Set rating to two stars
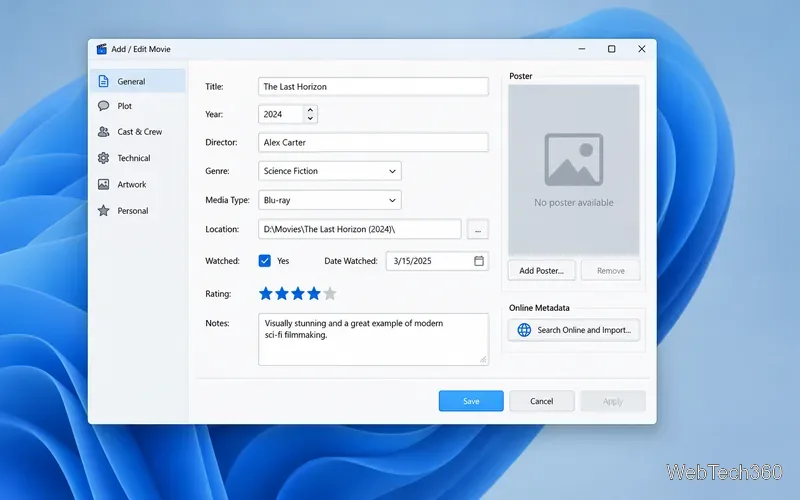The height and width of the screenshot is (500, 800). pyautogui.click(x=282, y=293)
